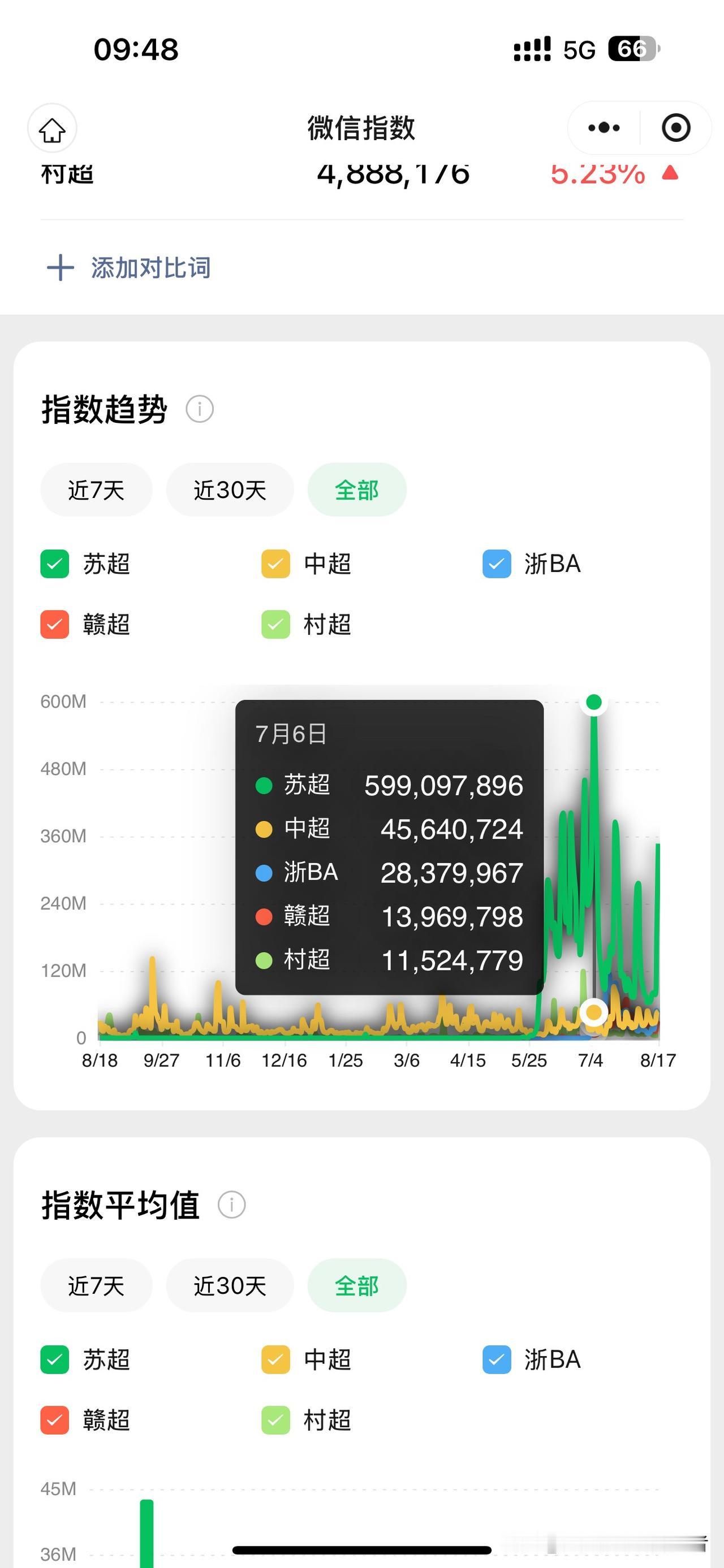
Task: Uncheck 赣超 in 指数趋势 legend
Action: point(55,625)
